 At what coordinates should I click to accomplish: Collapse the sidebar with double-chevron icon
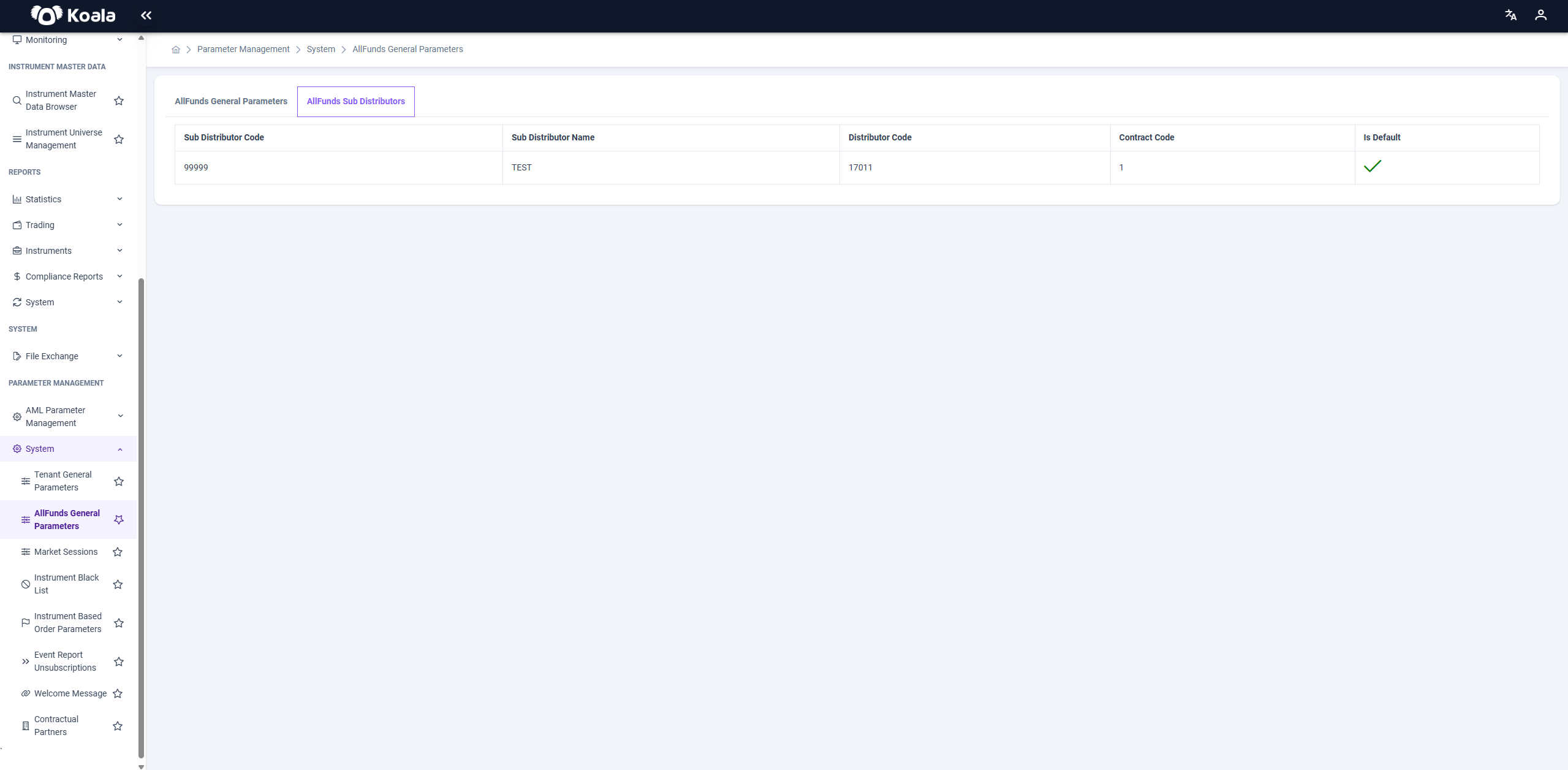click(146, 15)
